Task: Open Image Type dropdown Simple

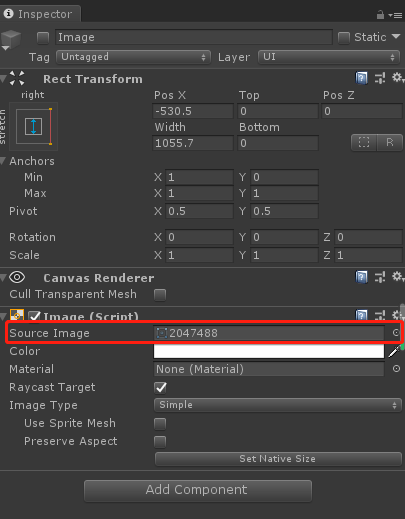Action: pos(278,405)
